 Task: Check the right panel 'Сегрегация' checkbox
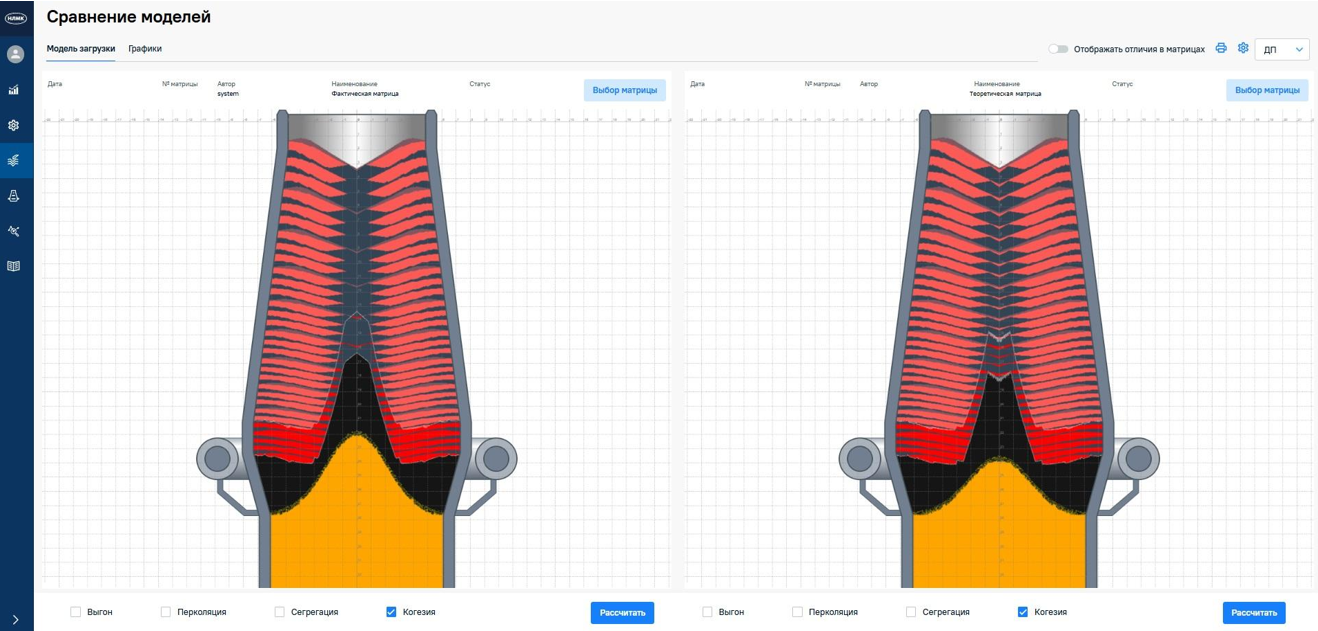911,612
